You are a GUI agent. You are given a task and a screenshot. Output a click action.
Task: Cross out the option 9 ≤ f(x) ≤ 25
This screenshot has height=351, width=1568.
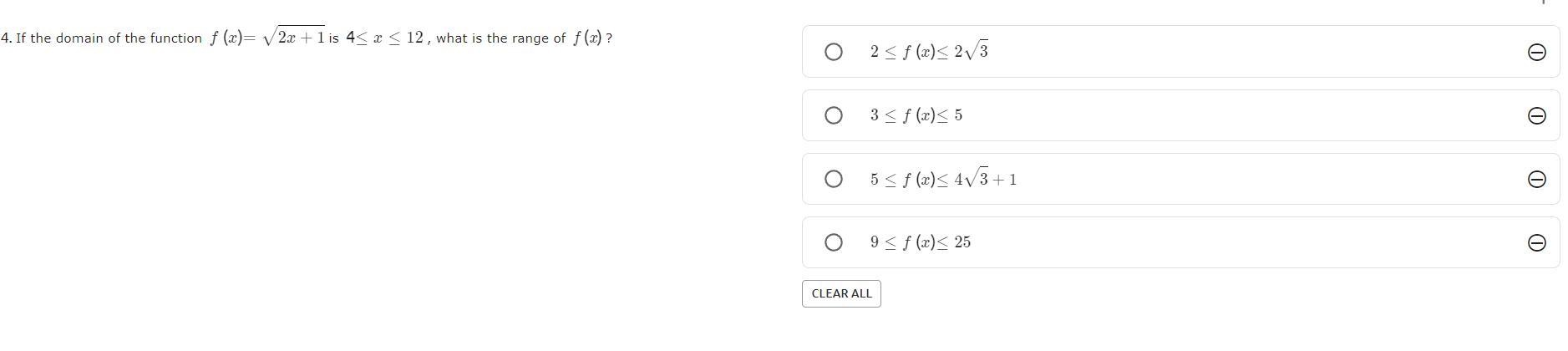(1535, 243)
